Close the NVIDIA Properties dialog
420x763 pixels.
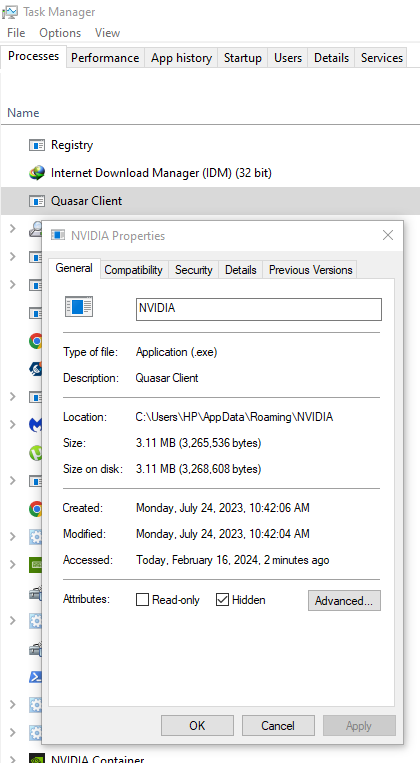click(388, 236)
